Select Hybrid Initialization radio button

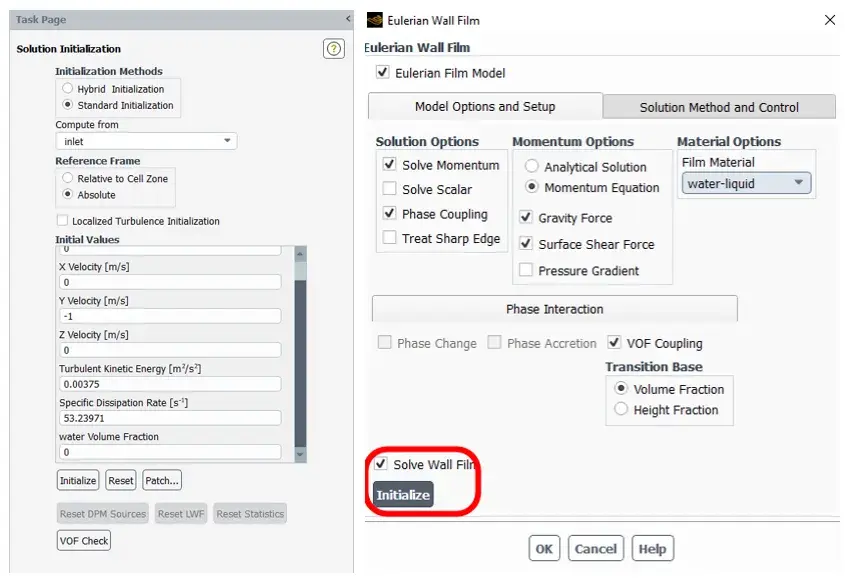click(x=67, y=88)
